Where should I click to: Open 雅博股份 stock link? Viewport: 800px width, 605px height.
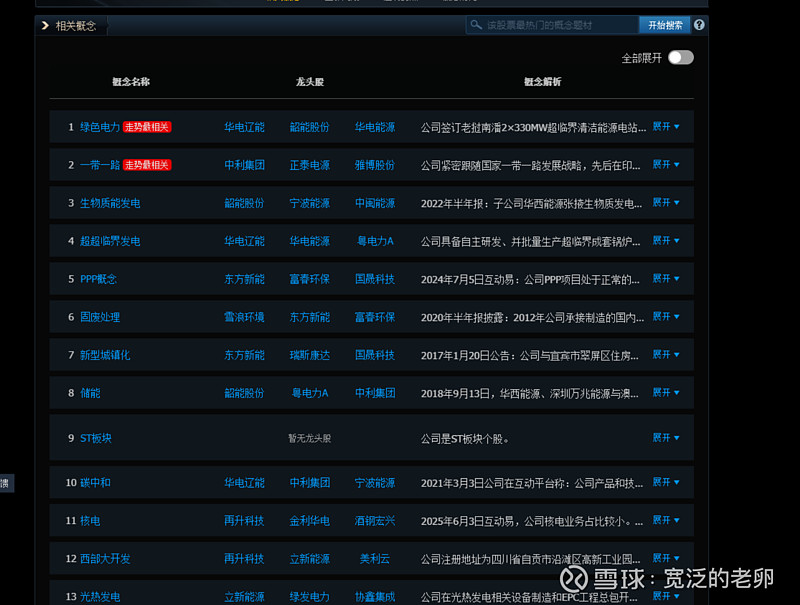point(375,165)
